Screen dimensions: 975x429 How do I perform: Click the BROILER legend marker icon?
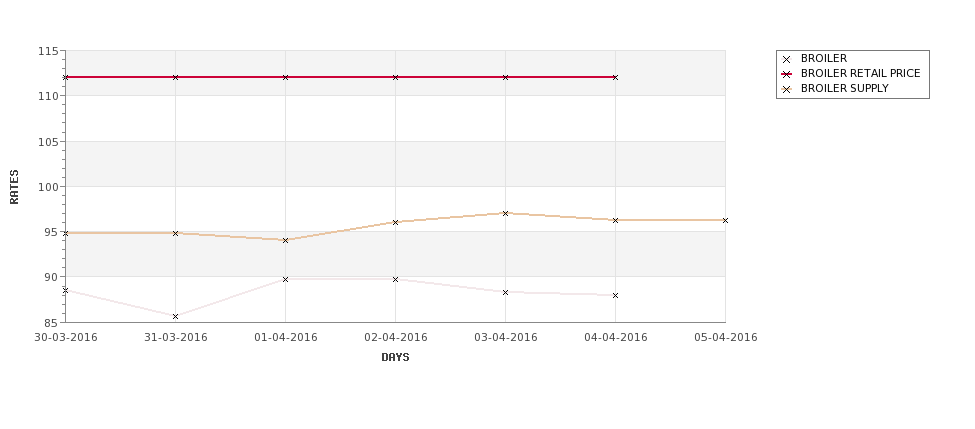[786, 59]
